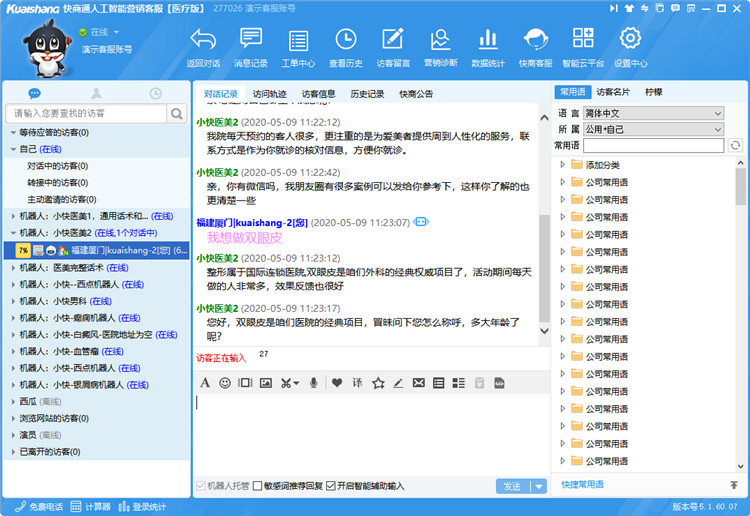This screenshot has height=516, width=750.
Task: Switch to the 访问轨迹 tab
Action: (x=270, y=94)
